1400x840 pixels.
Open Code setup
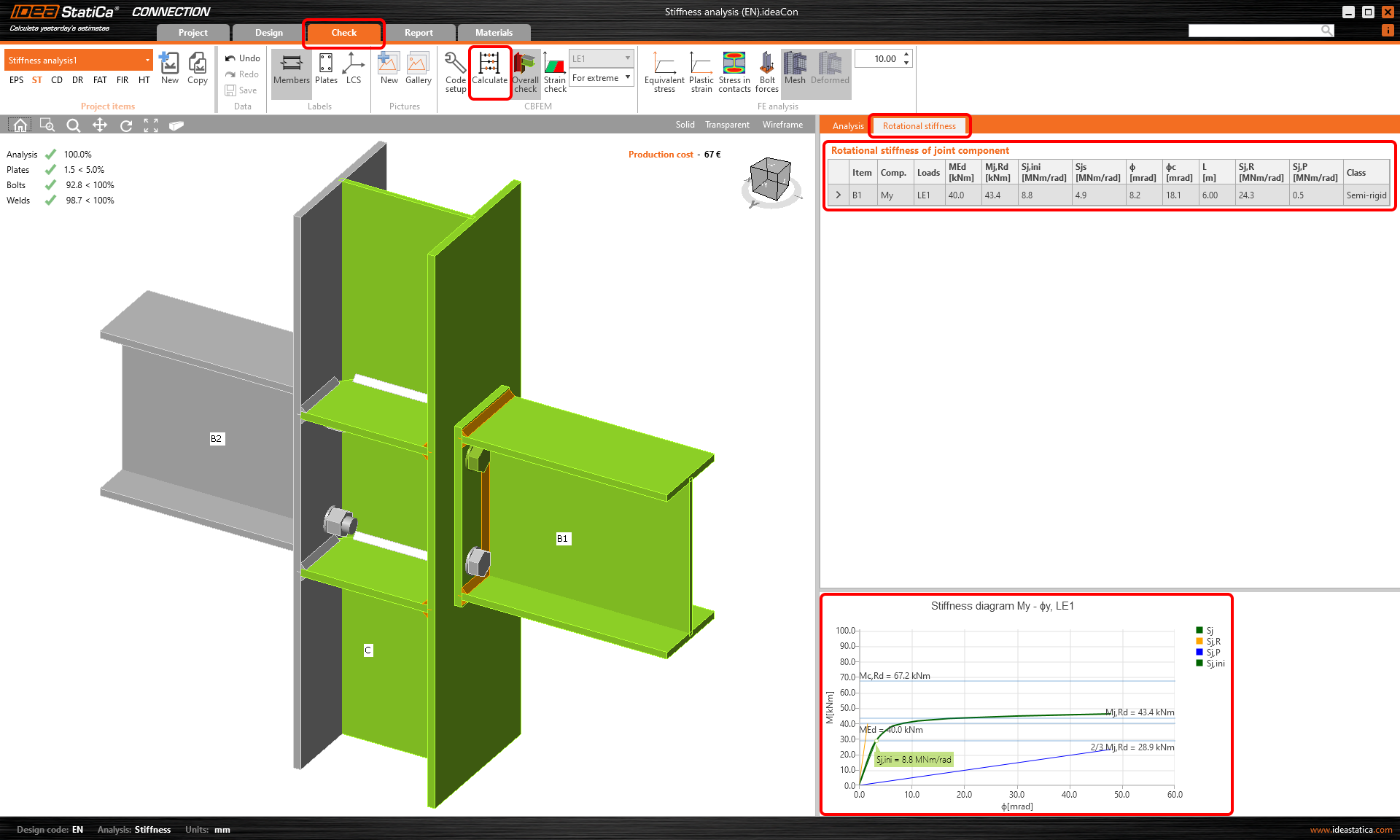coord(456,73)
